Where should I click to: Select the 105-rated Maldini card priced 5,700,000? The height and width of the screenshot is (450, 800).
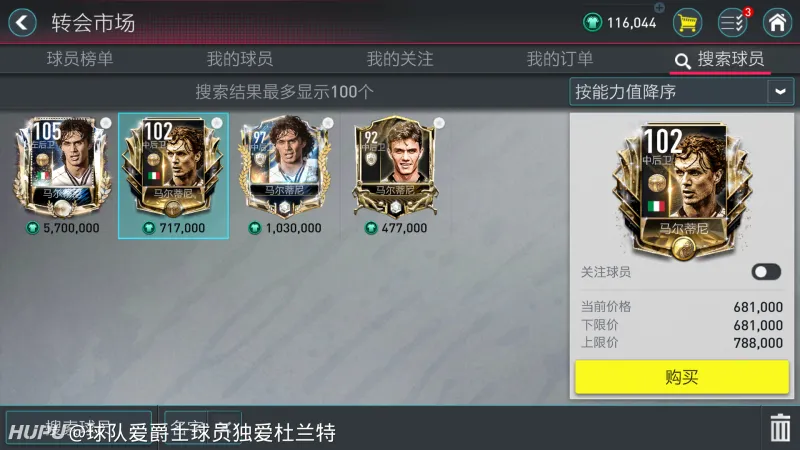62,176
